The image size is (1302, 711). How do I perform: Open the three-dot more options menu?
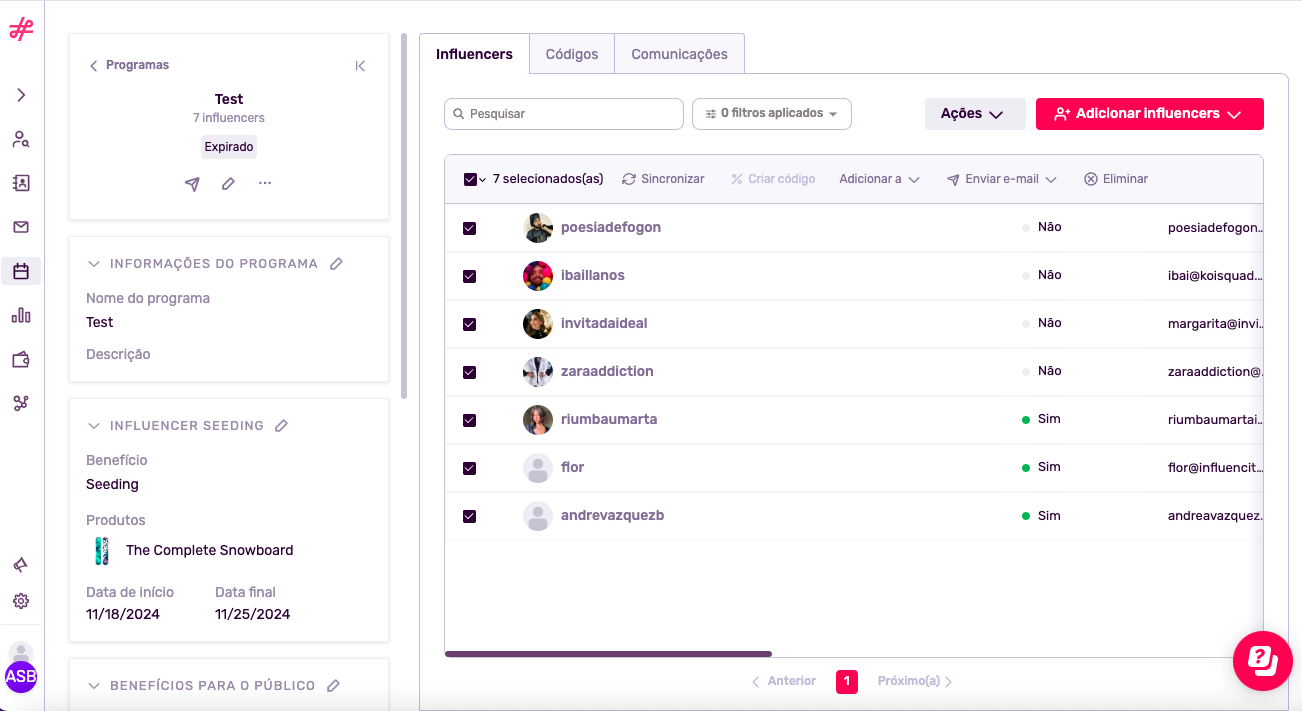coord(265,184)
